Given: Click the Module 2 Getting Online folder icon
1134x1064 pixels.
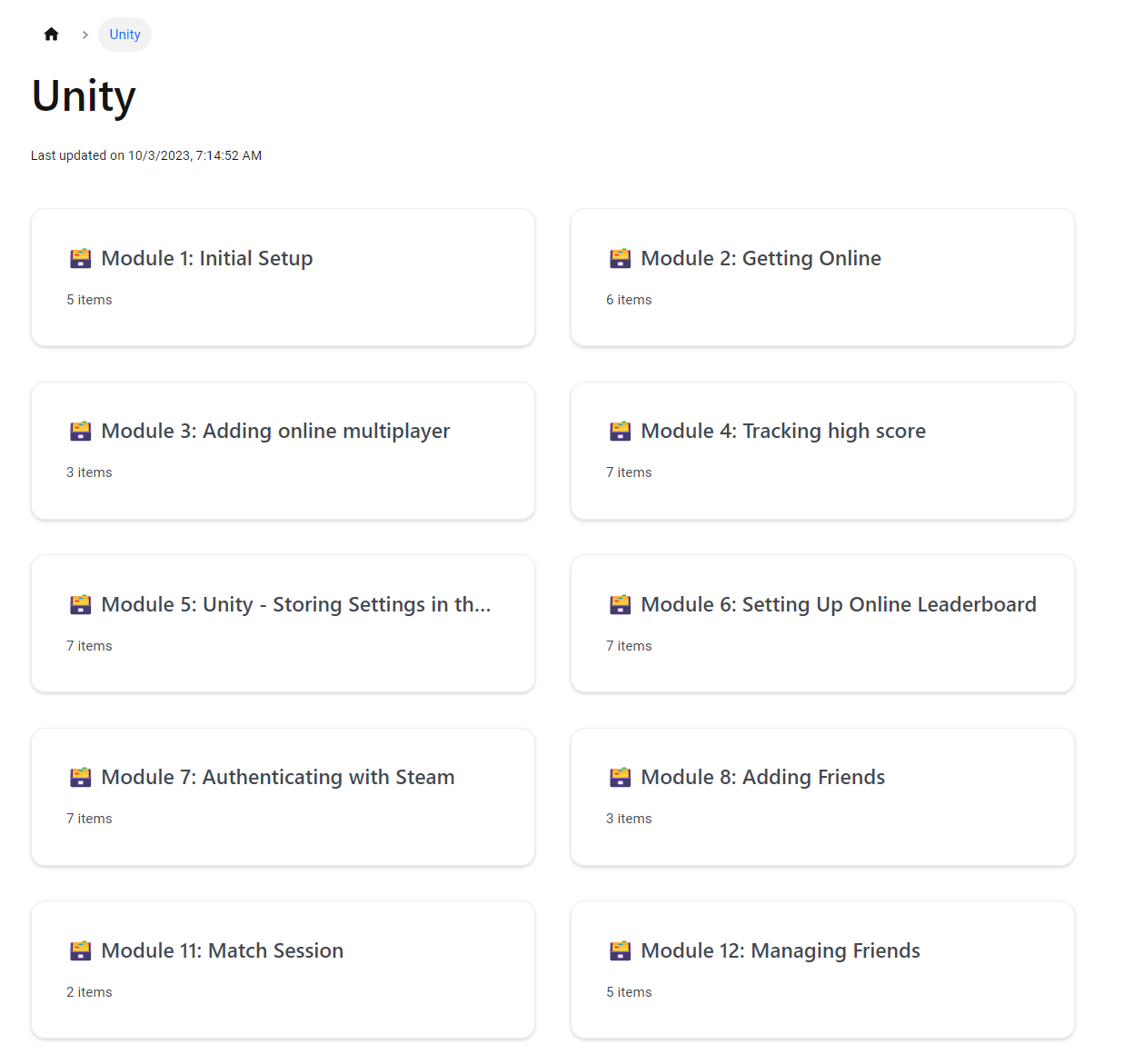Looking at the screenshot, I should click(x=621, y=259).
